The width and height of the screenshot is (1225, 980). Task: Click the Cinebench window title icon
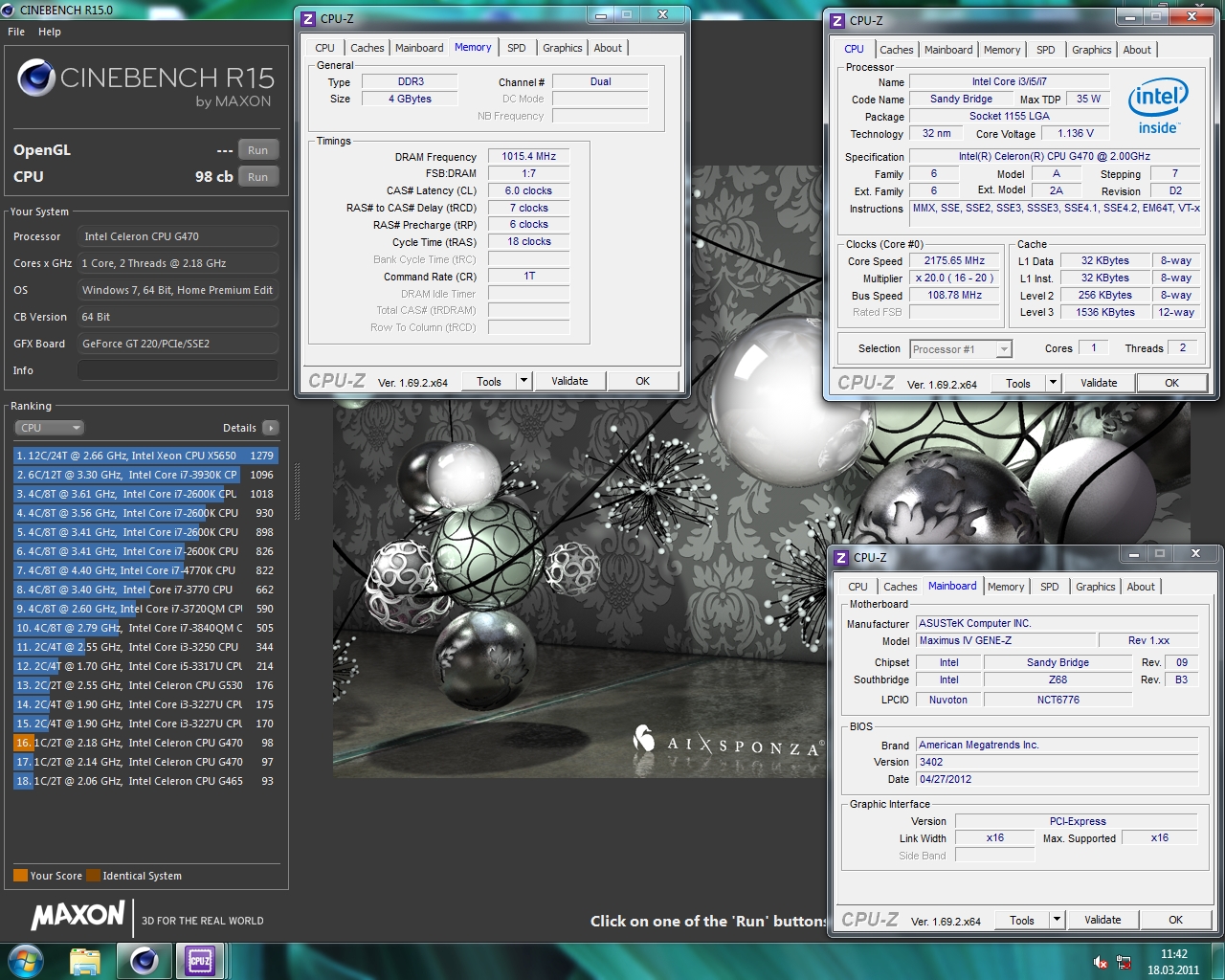9,10
